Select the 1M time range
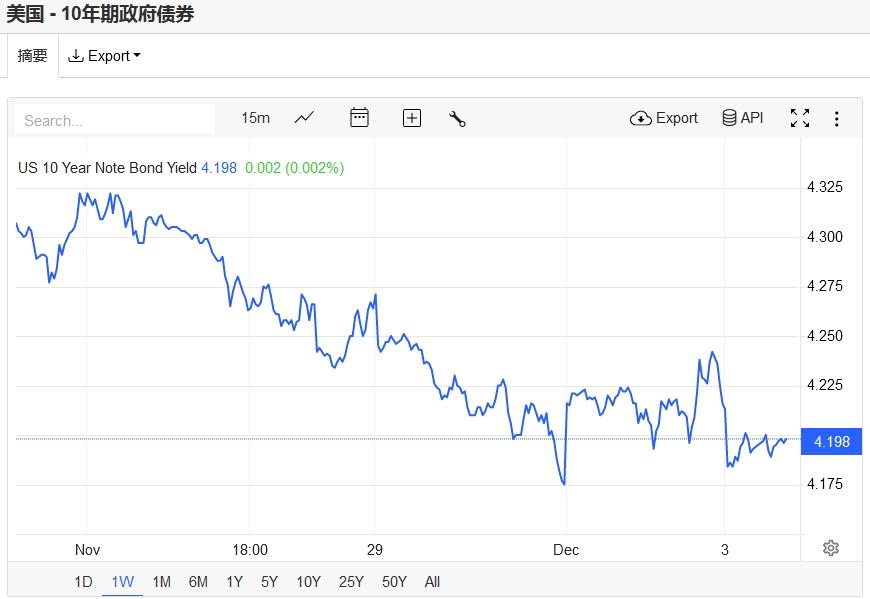This screenshot has width=870, height=599. [x=161, y=582]
